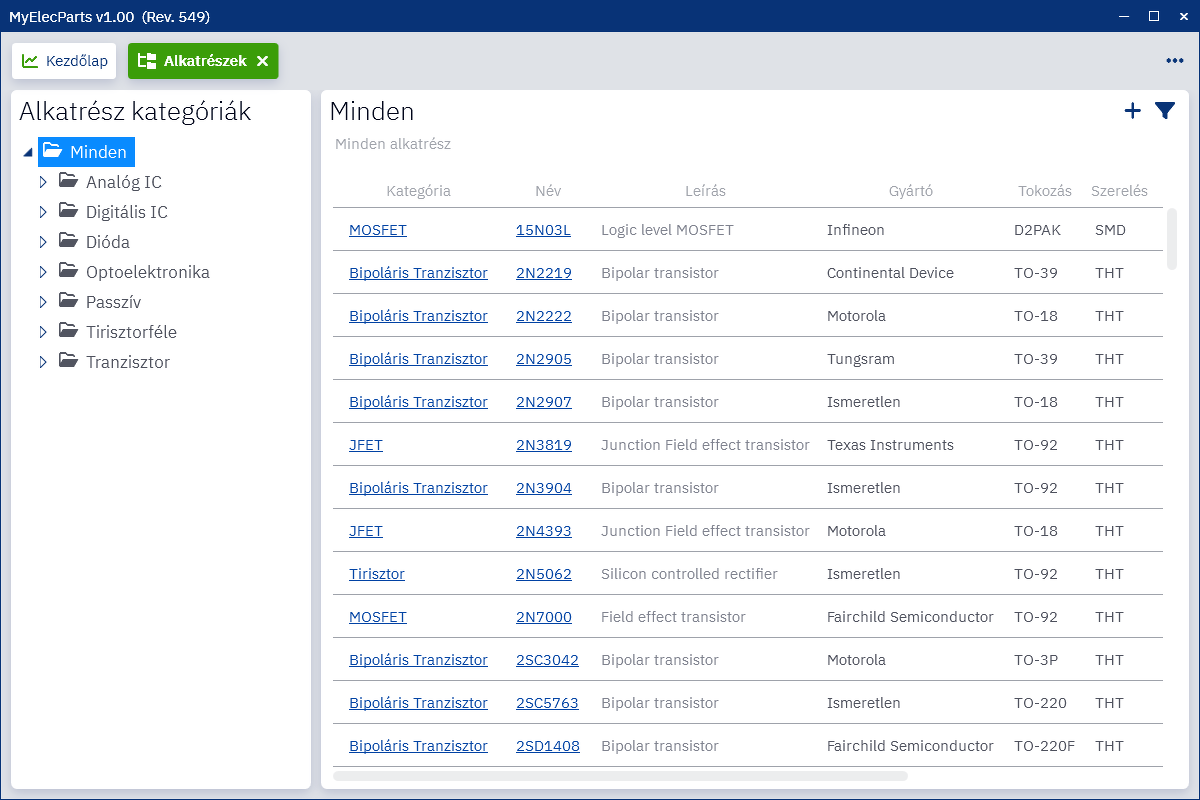1200x800 pixels.
Task: Open the JFET category link for 2N3819
Action: (366, 445)
